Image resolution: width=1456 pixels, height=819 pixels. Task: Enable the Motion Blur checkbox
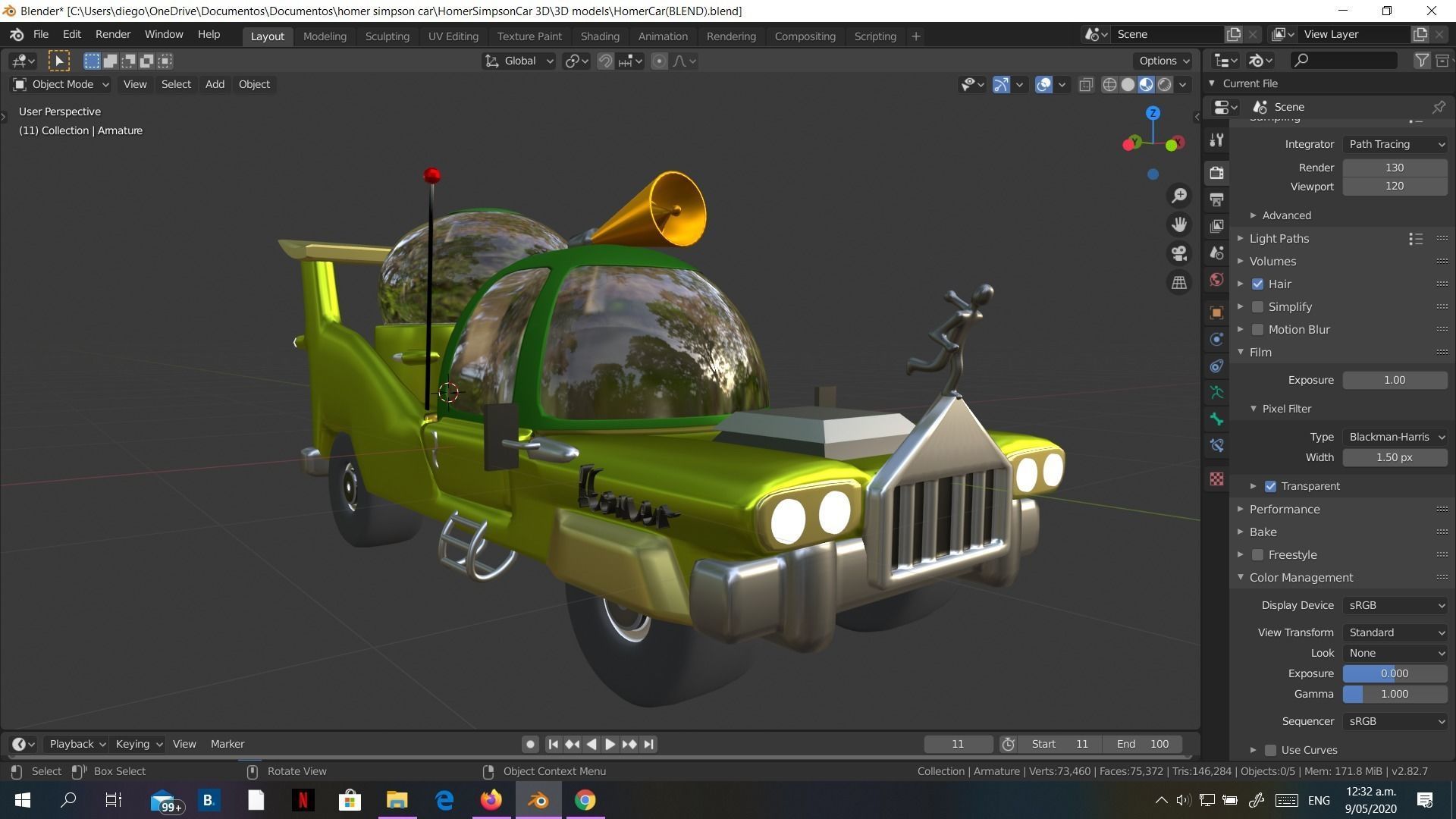[1257, 329]
